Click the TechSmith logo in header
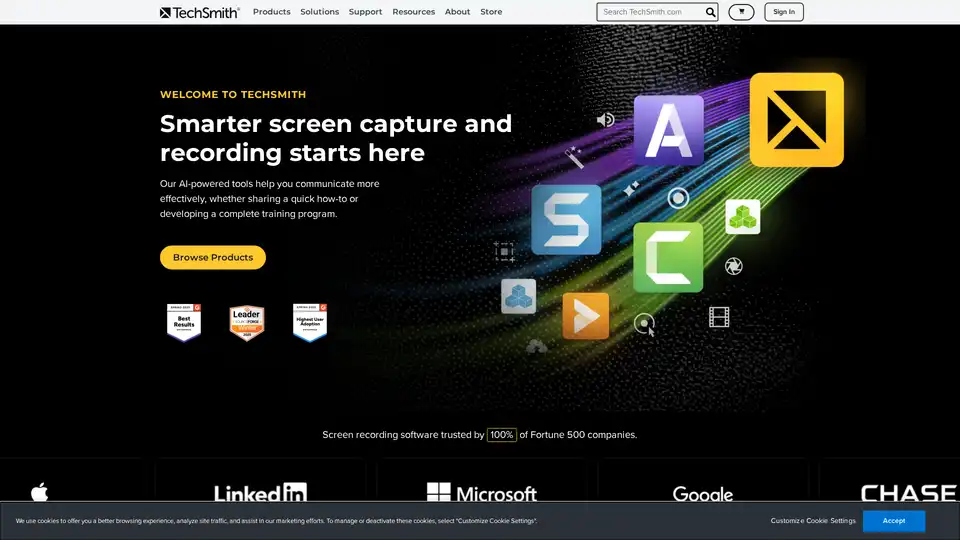Viewport: 960px width, 540px height. coord(199,12)
